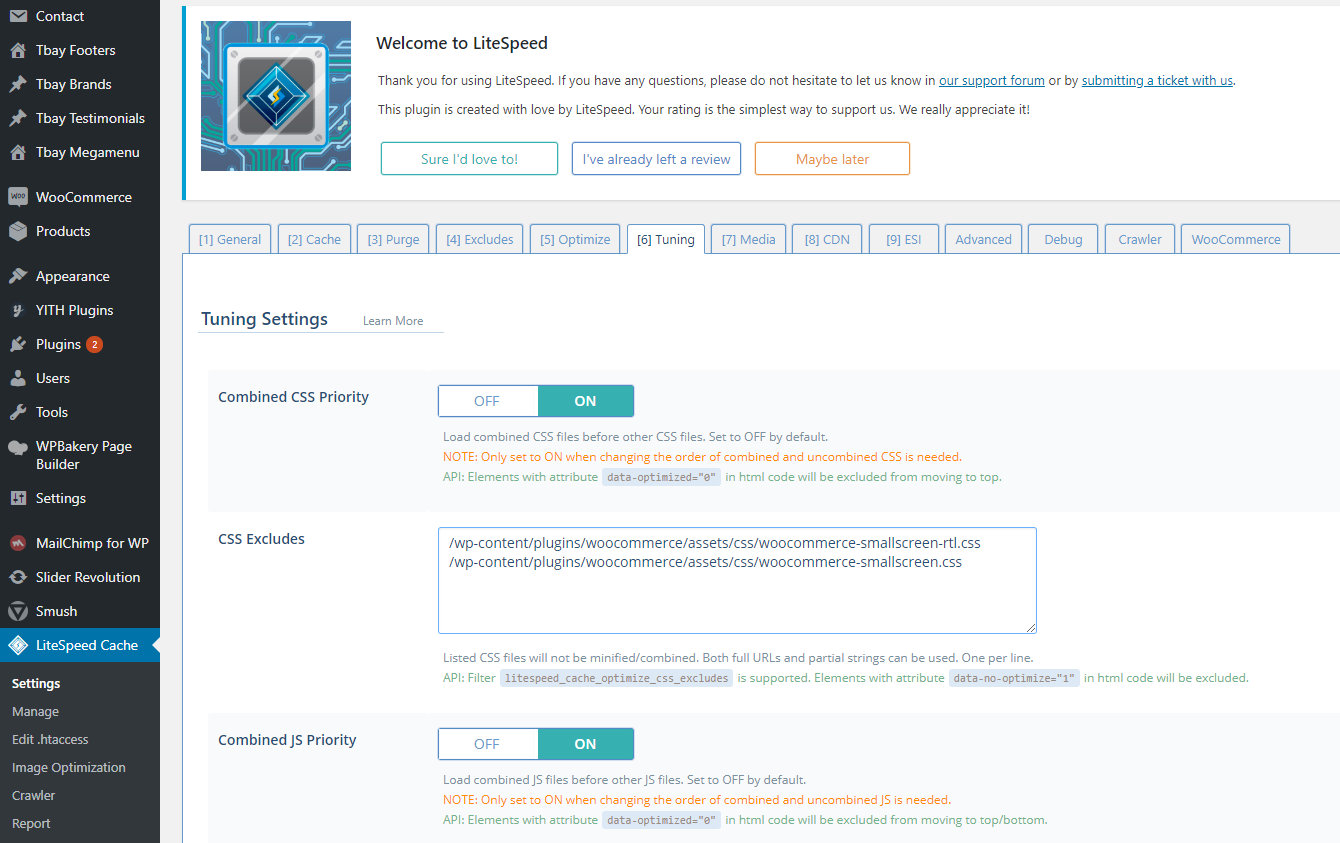Click the Appearance paintbrush icon
The width and height of the screenshot is (1340, 843).
[x=18, y=276]
